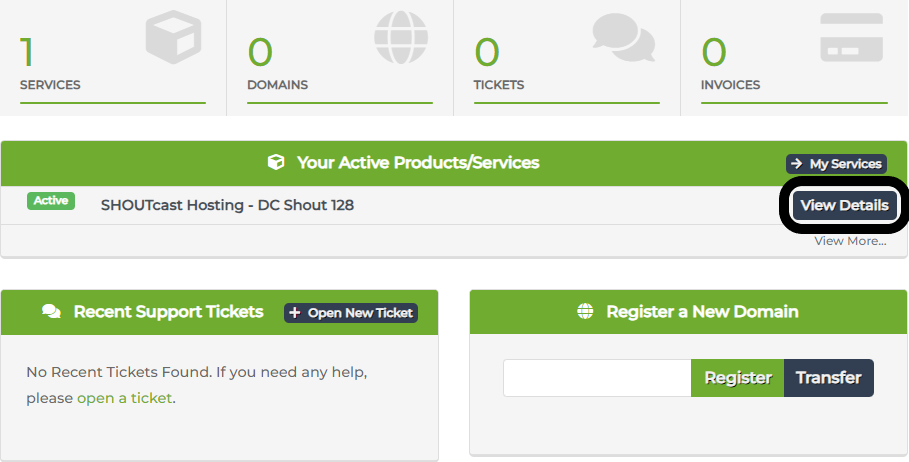Click the chat bubbles icon in Tickets tile
This screenshot has width=909, height=462.
(x=624, y=37)
